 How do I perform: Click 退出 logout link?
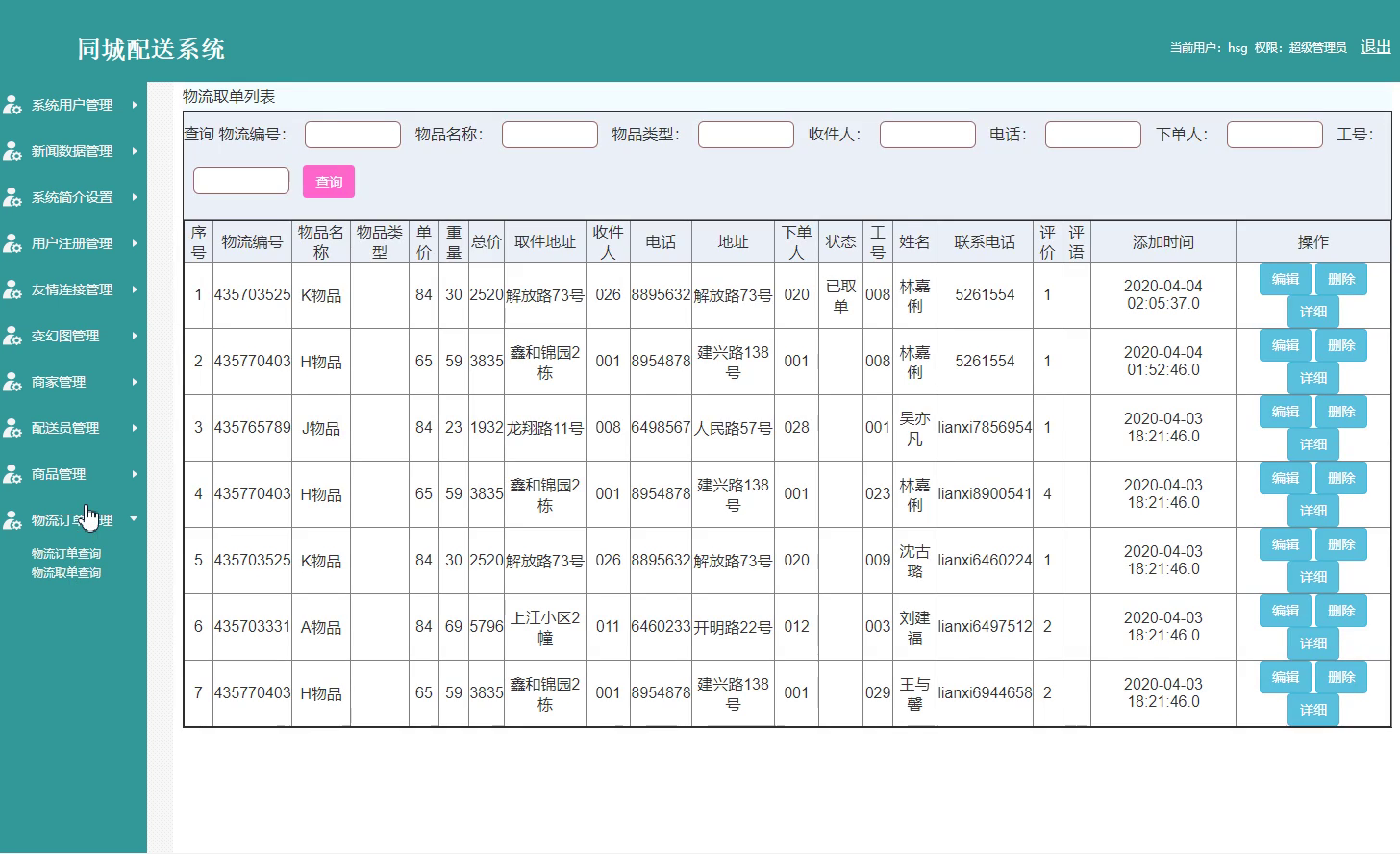point(1376,47)
